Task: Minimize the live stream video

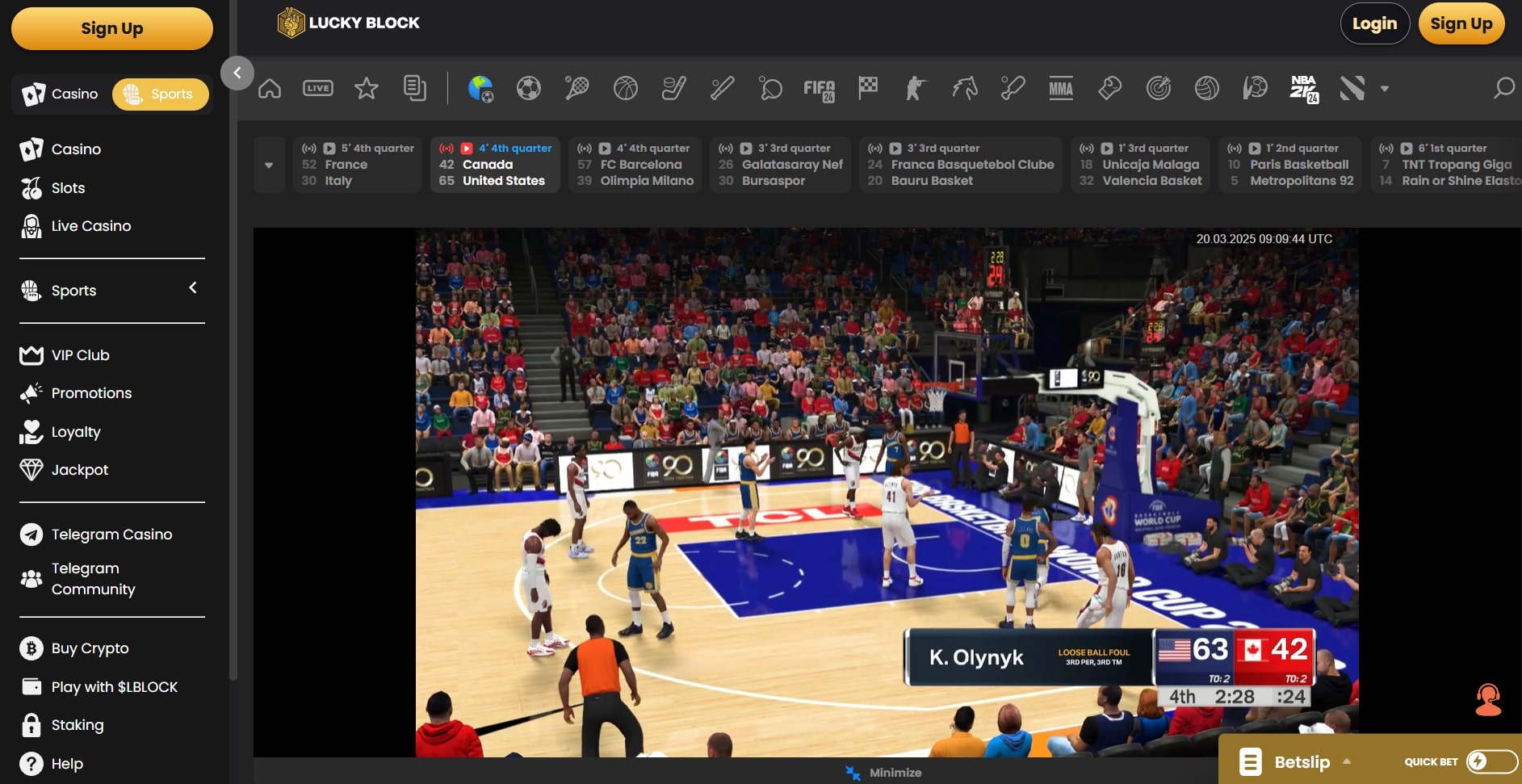Action: [884, 773]
